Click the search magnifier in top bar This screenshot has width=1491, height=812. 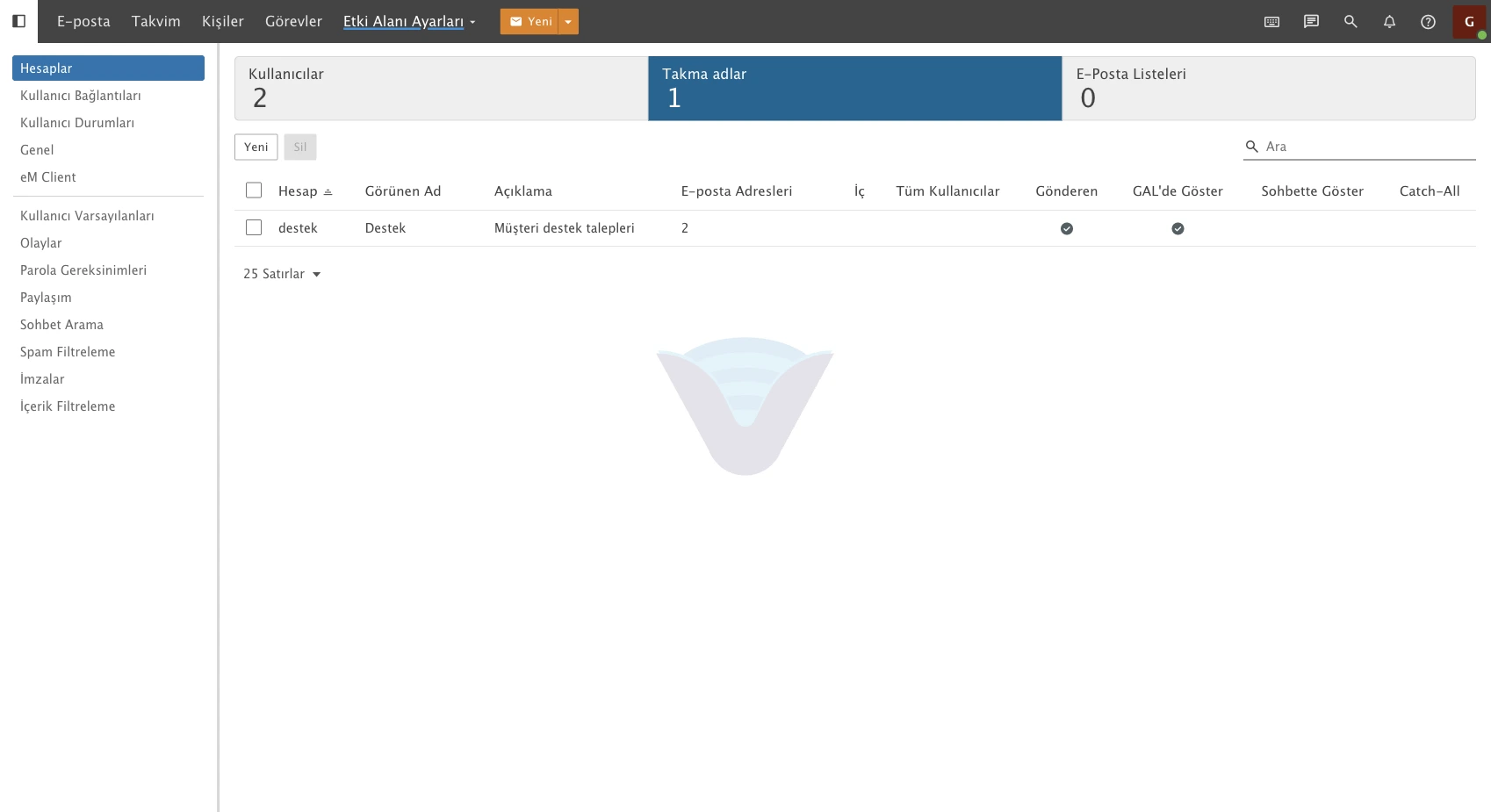point(1351,22)
